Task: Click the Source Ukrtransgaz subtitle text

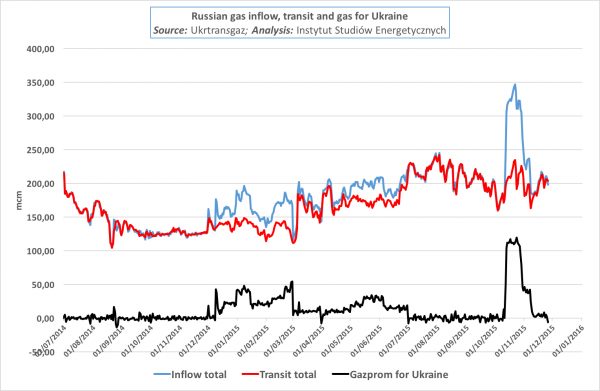Action: coord(300,30)
